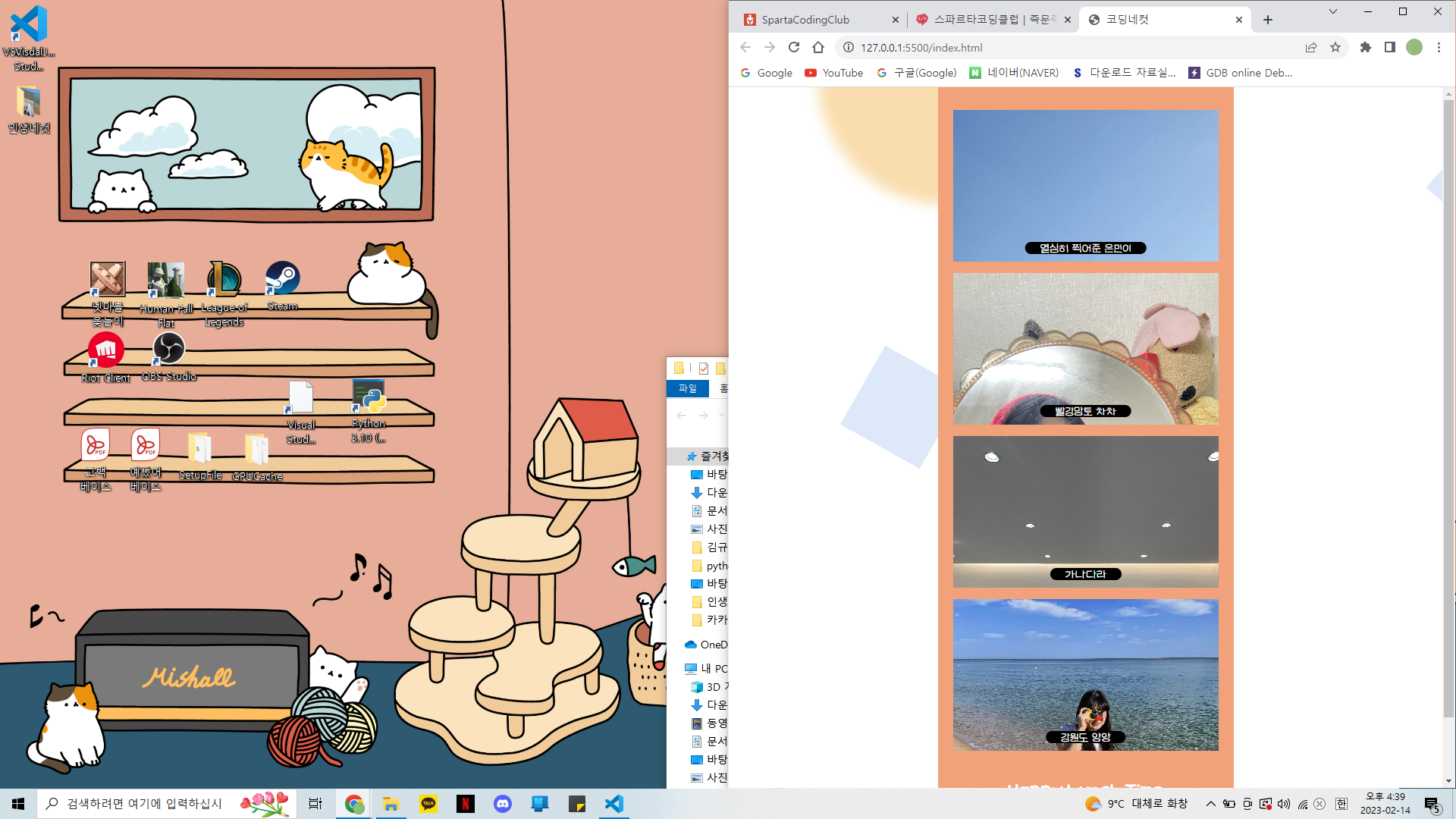The height and width of the screenshot is (819, 1456).
Task: Open the 다운로드 자료실 bookmark
Action: point(1124,73)
